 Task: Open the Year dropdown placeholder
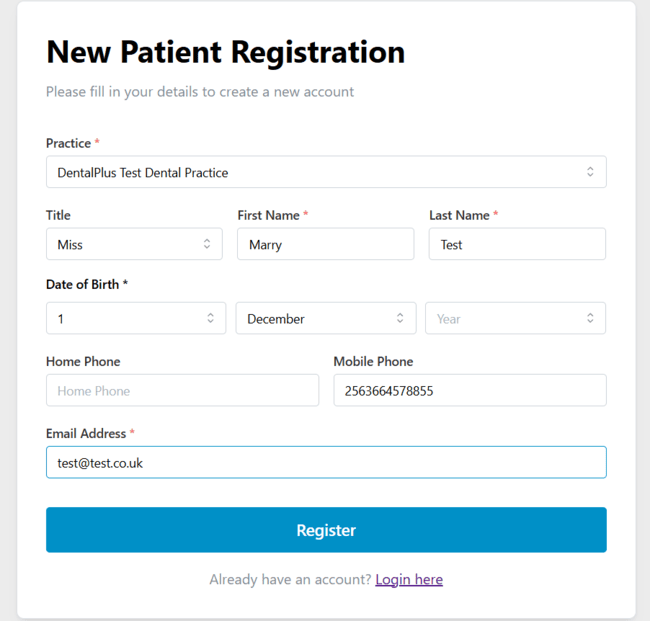[514, 318]
